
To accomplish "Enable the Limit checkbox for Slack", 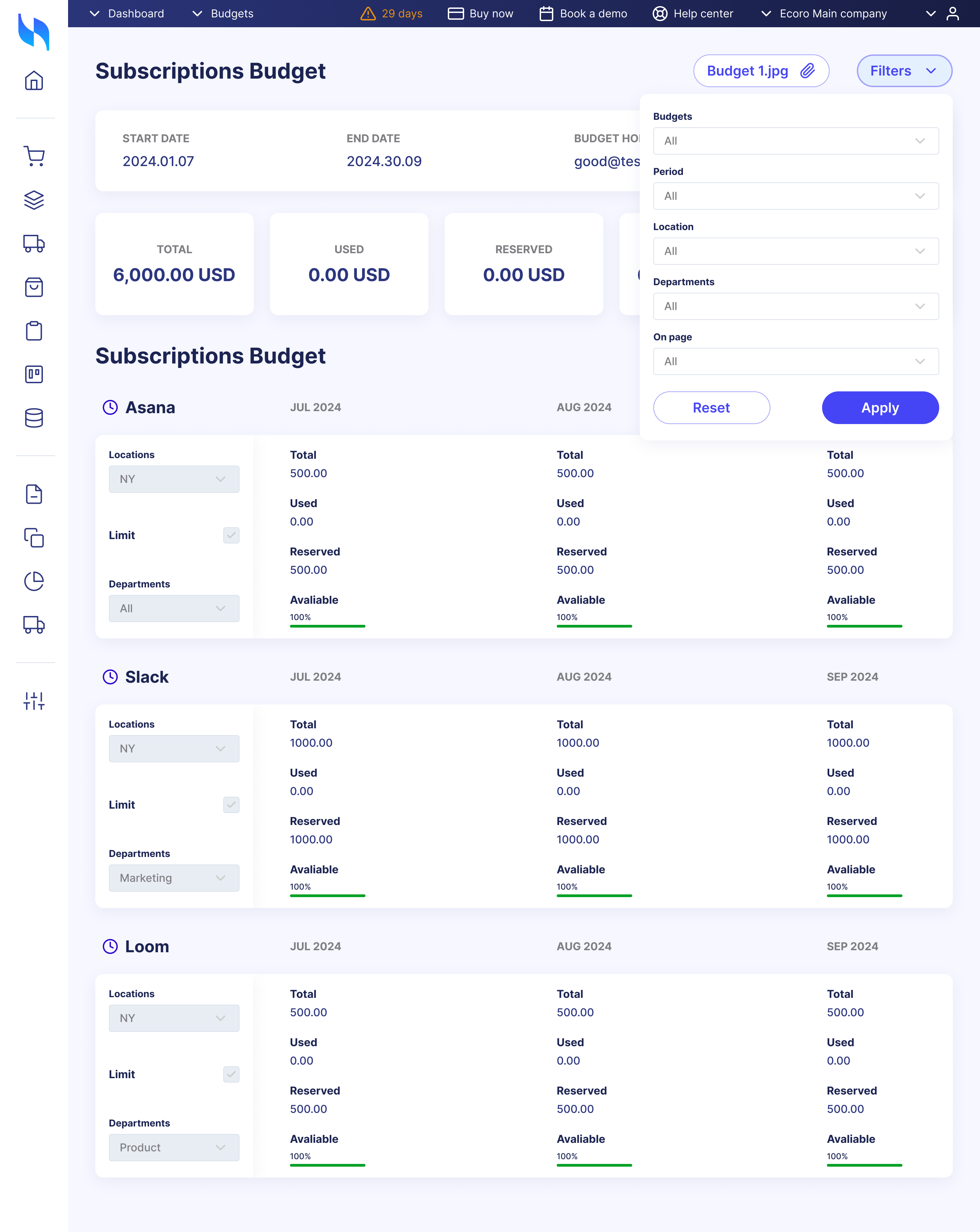I will pos(231,805).
